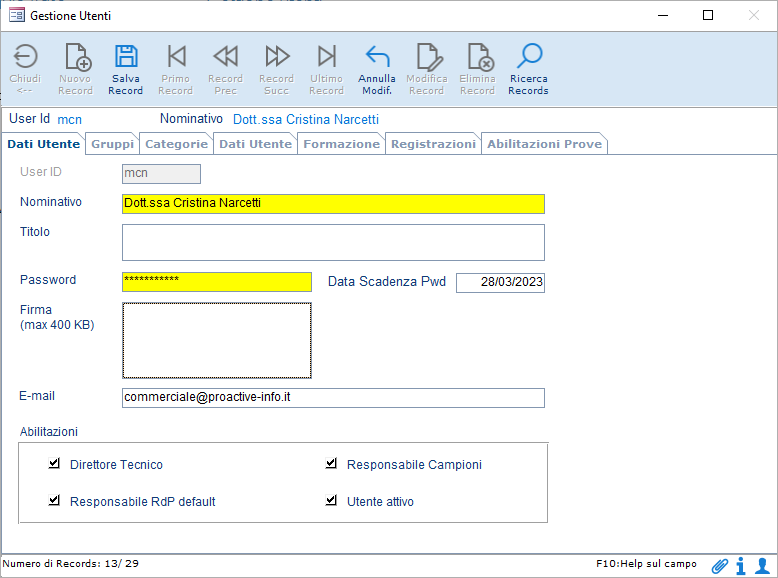Delete the record with Elimina Record
Image resolution: width=778 pixels, height=578 pixels.
480,56
